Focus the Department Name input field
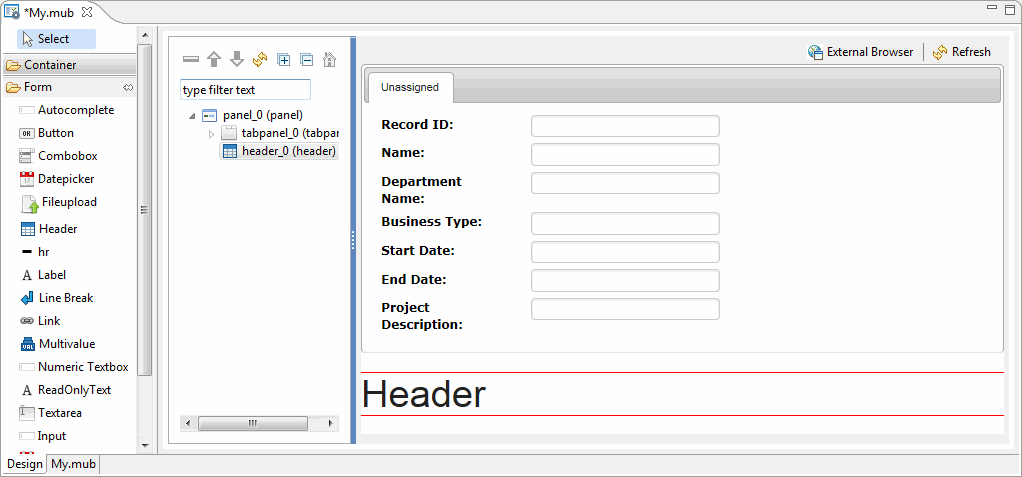This screenshot has width=1022, height=477. click(x=625, y=183)
